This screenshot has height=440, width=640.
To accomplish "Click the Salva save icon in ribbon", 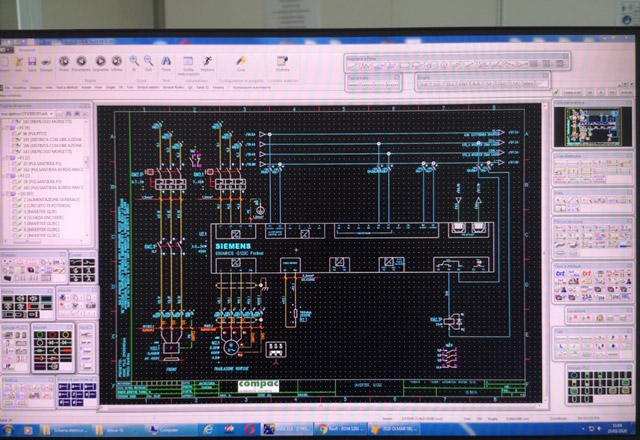I will coord(32,63).
